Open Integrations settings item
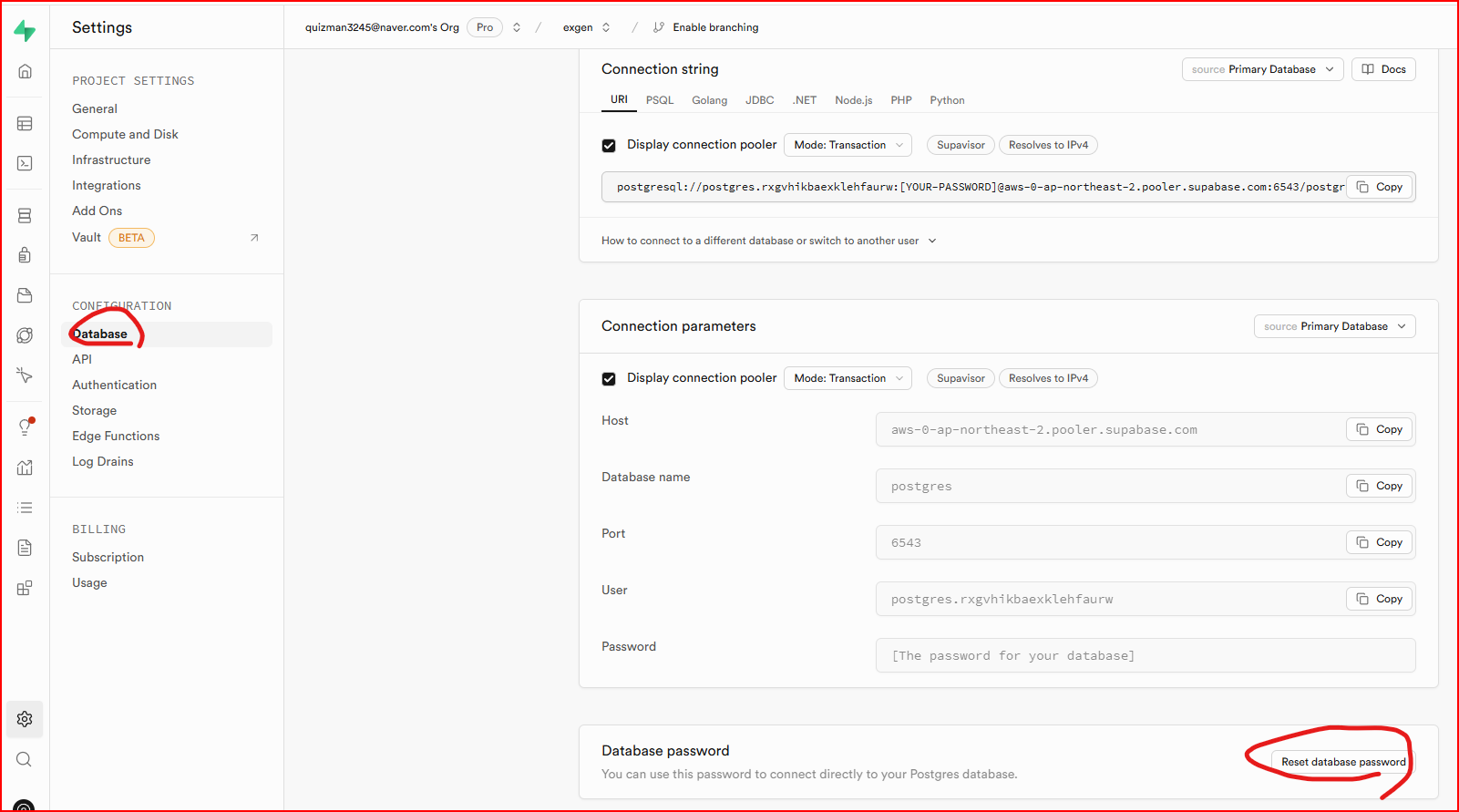This screenshot has width=1459, height=812. (107, 185)
